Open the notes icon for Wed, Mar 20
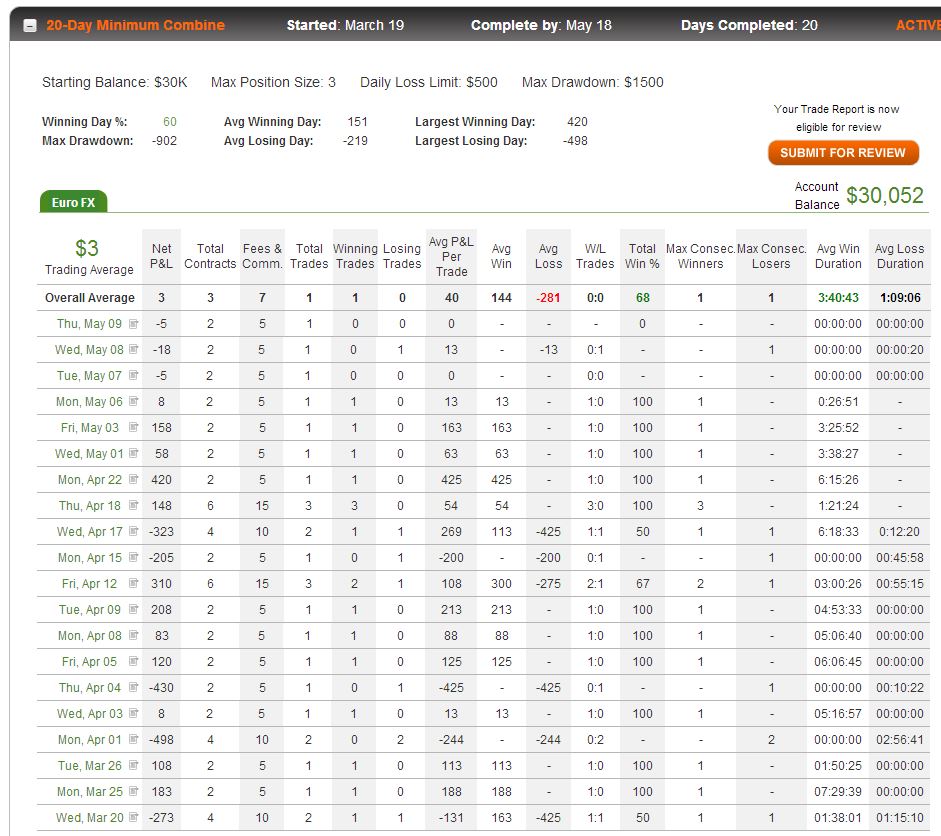 coord(133,818)
